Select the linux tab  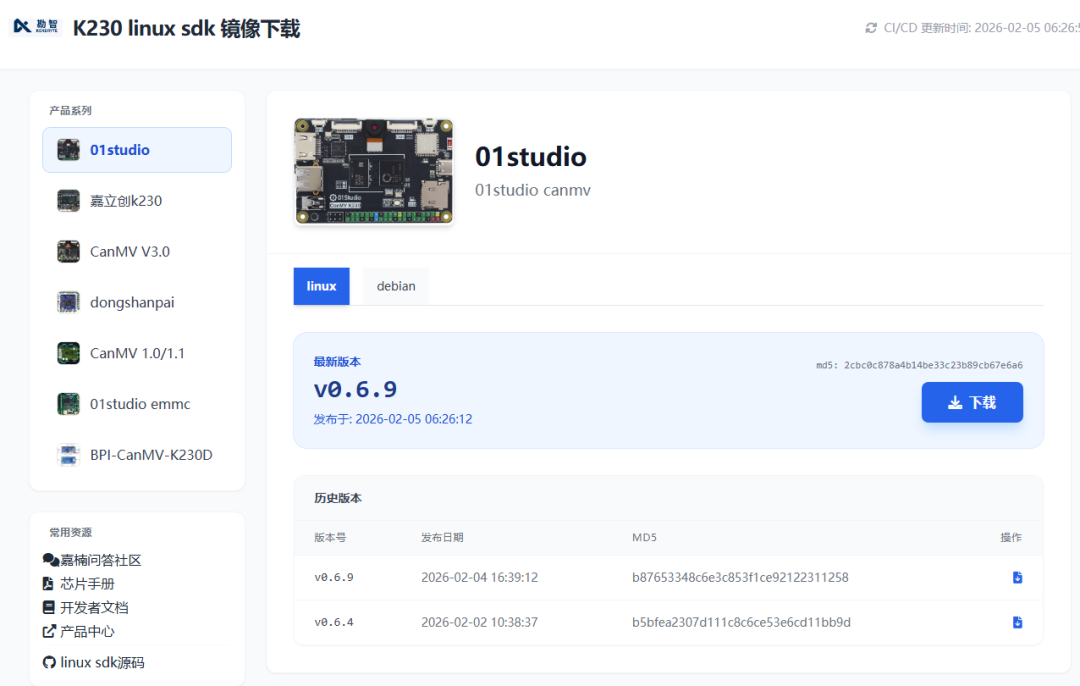click(x=321, y=285)
